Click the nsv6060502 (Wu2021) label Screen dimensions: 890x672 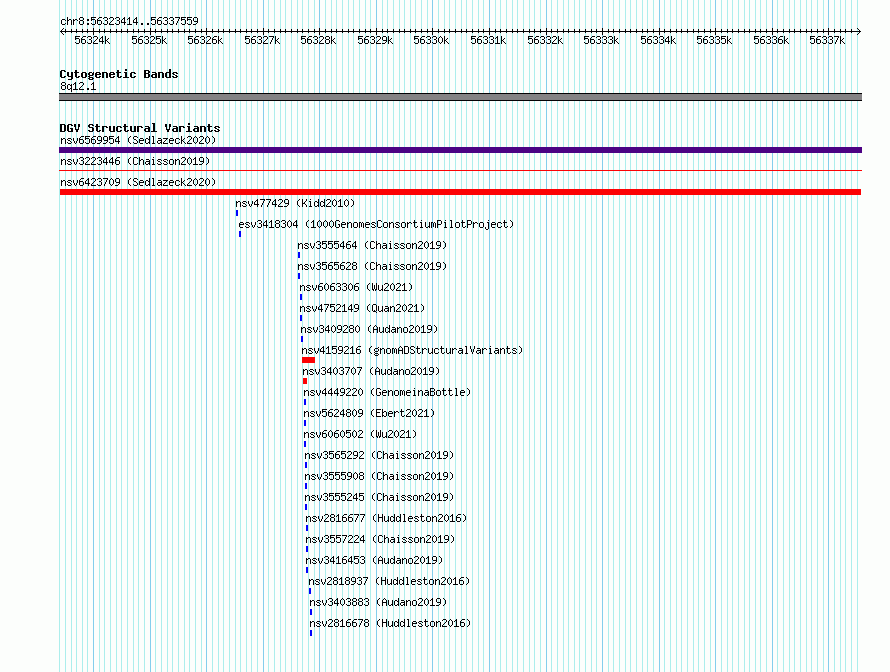(x=360, y=434)
